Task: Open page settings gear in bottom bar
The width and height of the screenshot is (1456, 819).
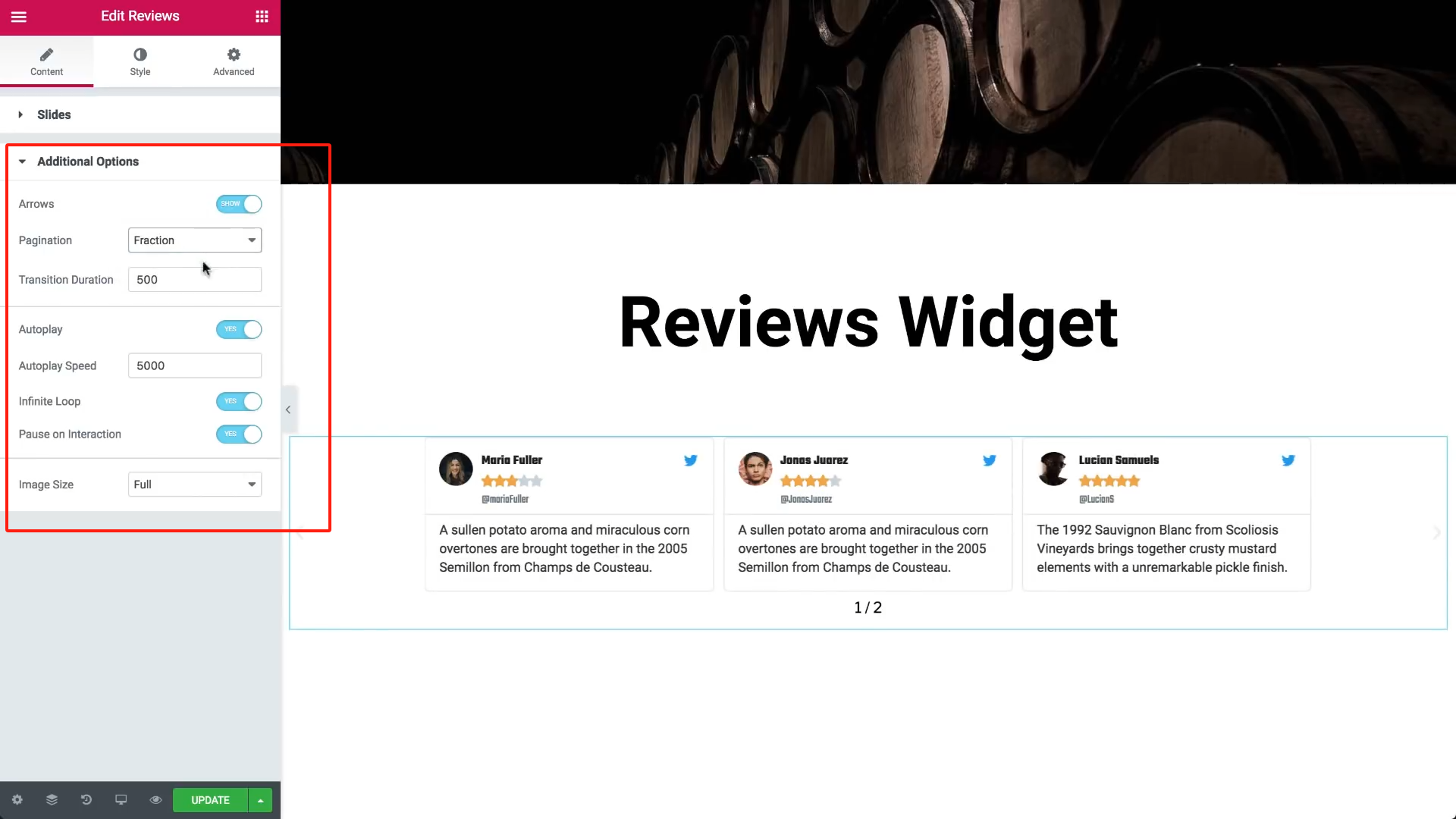Action: pyautogui.click(x=17, y=800)
